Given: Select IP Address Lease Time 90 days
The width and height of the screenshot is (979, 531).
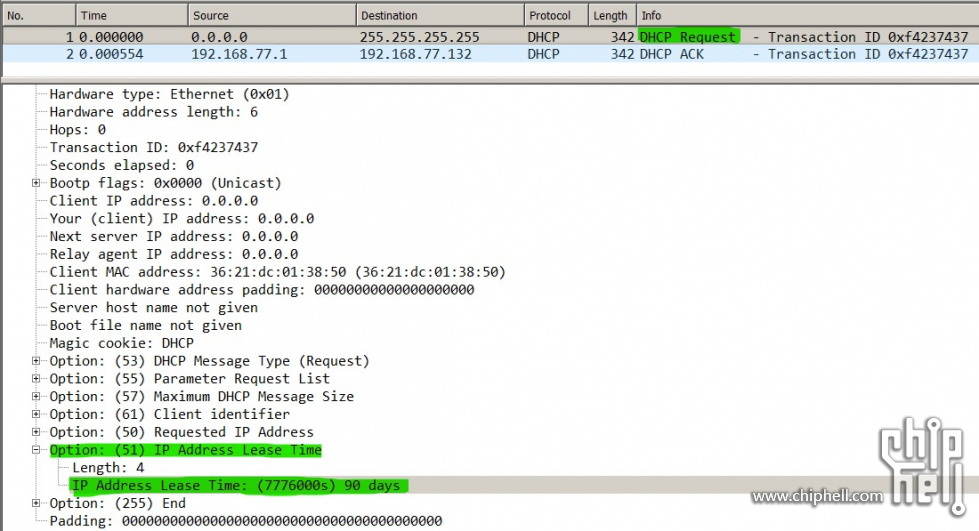Looking at the screenshot, I should [x=236, y=485].
